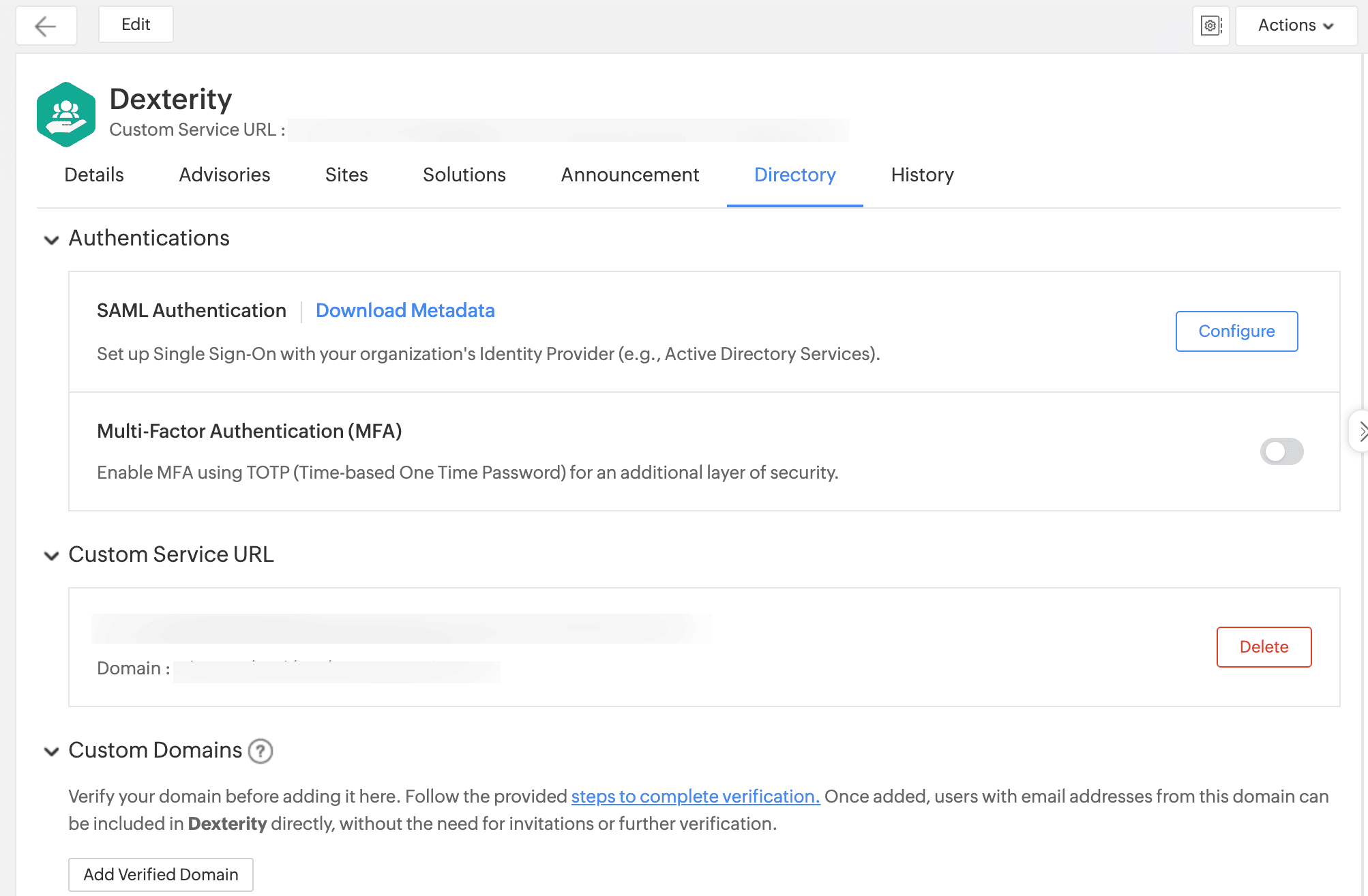Switch to the Details tab

[x=94, y=175]
